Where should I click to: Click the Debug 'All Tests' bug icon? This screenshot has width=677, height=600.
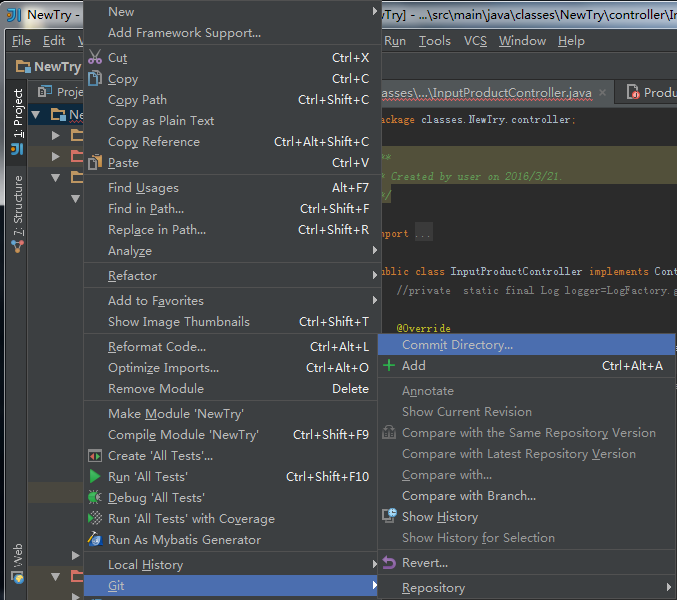(x=95, y=498)
